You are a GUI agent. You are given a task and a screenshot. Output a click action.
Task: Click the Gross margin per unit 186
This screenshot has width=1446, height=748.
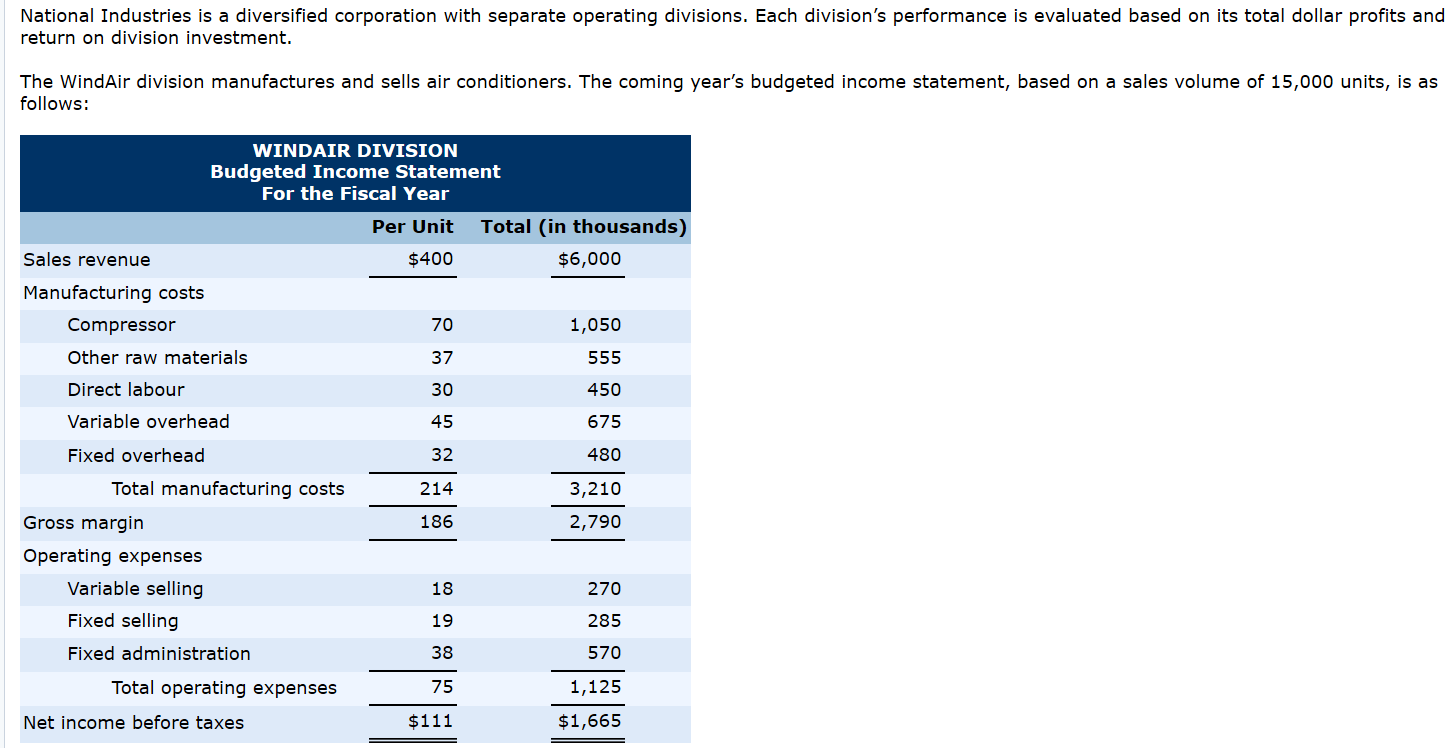(437, 522)
